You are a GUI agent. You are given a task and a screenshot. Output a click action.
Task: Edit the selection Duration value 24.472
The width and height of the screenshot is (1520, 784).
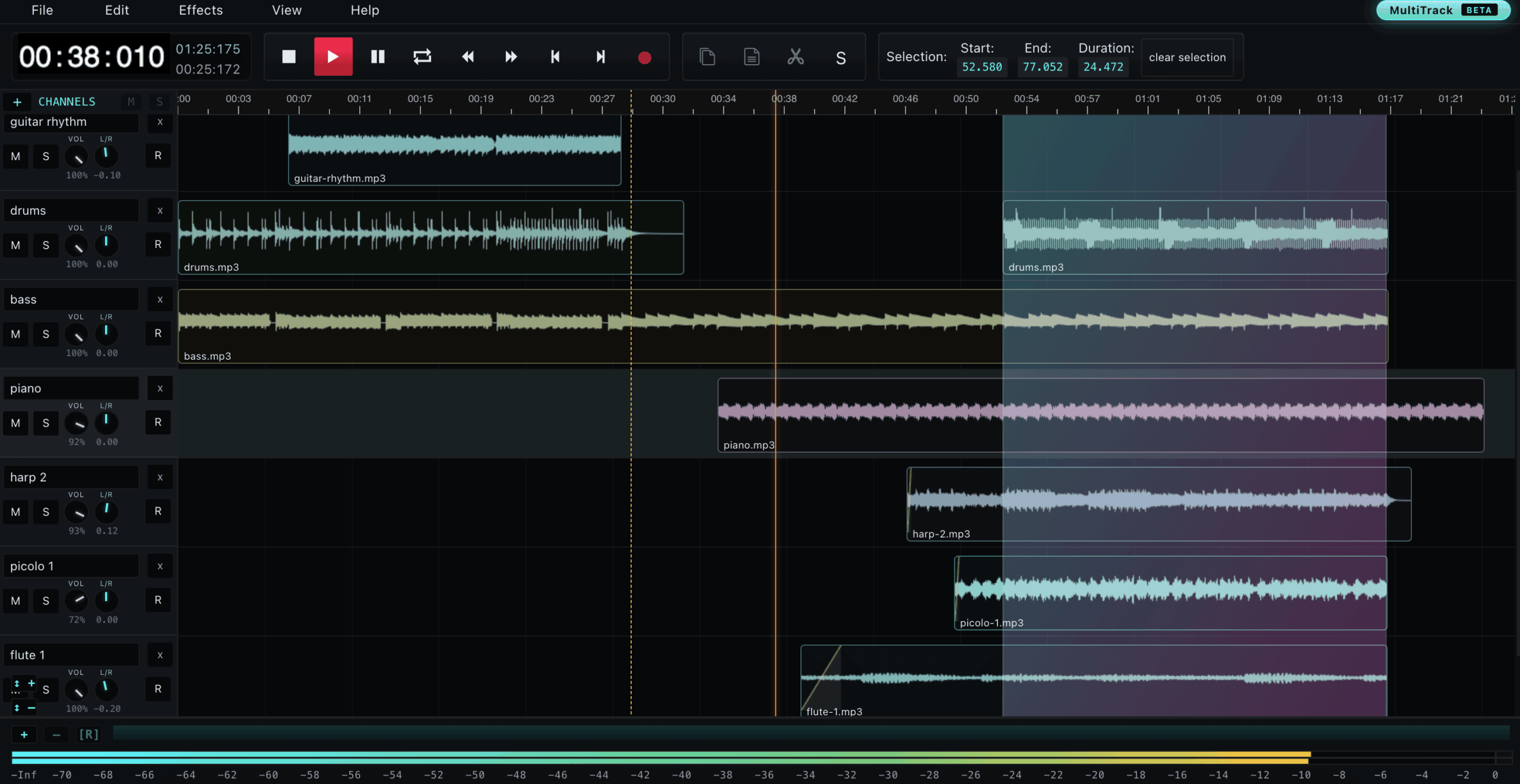[x=1103, y=67]
